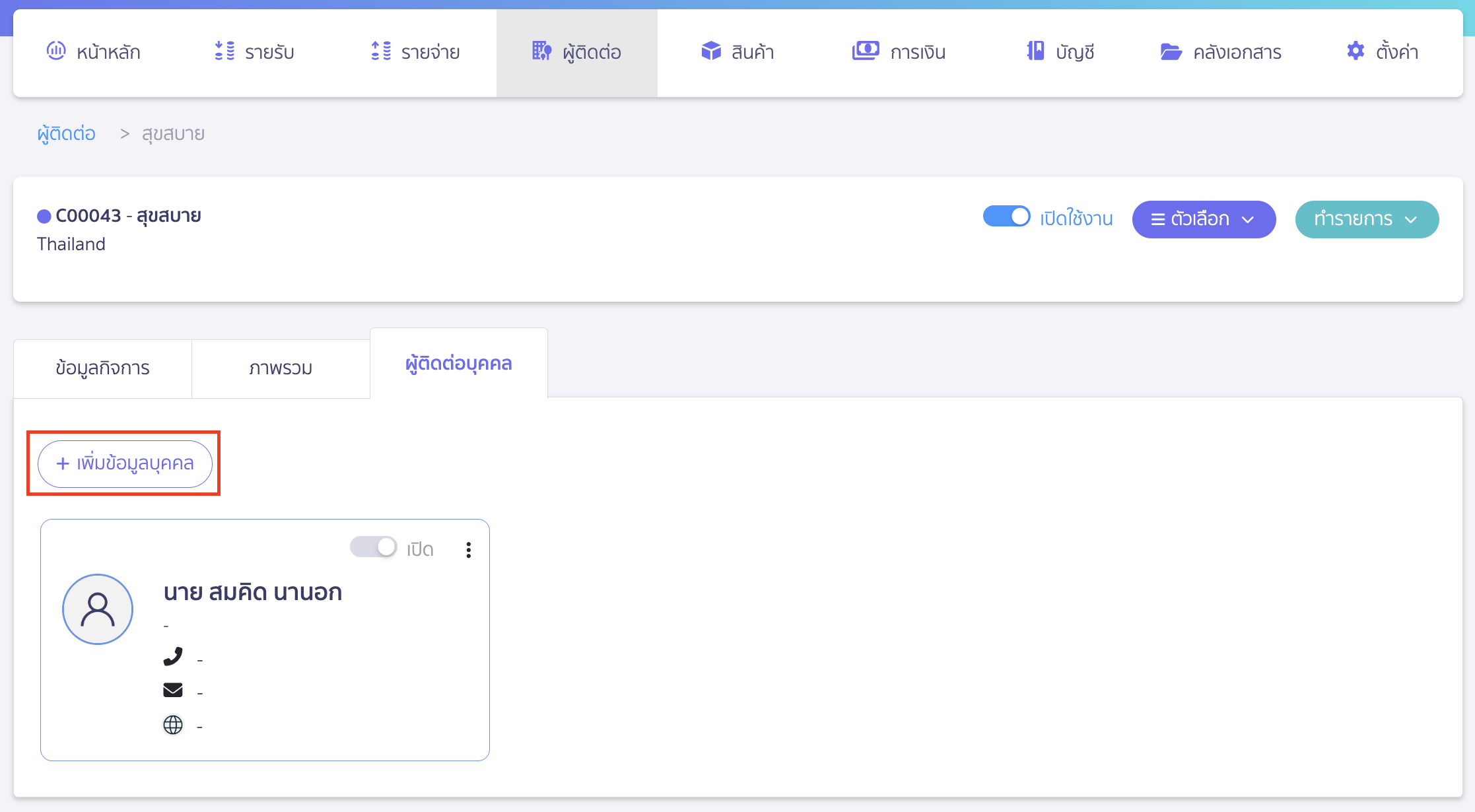Toggle the เปิด switch on สมคิด's card
The height and width of the screenshot is (812, 1475).
[374, 547]
